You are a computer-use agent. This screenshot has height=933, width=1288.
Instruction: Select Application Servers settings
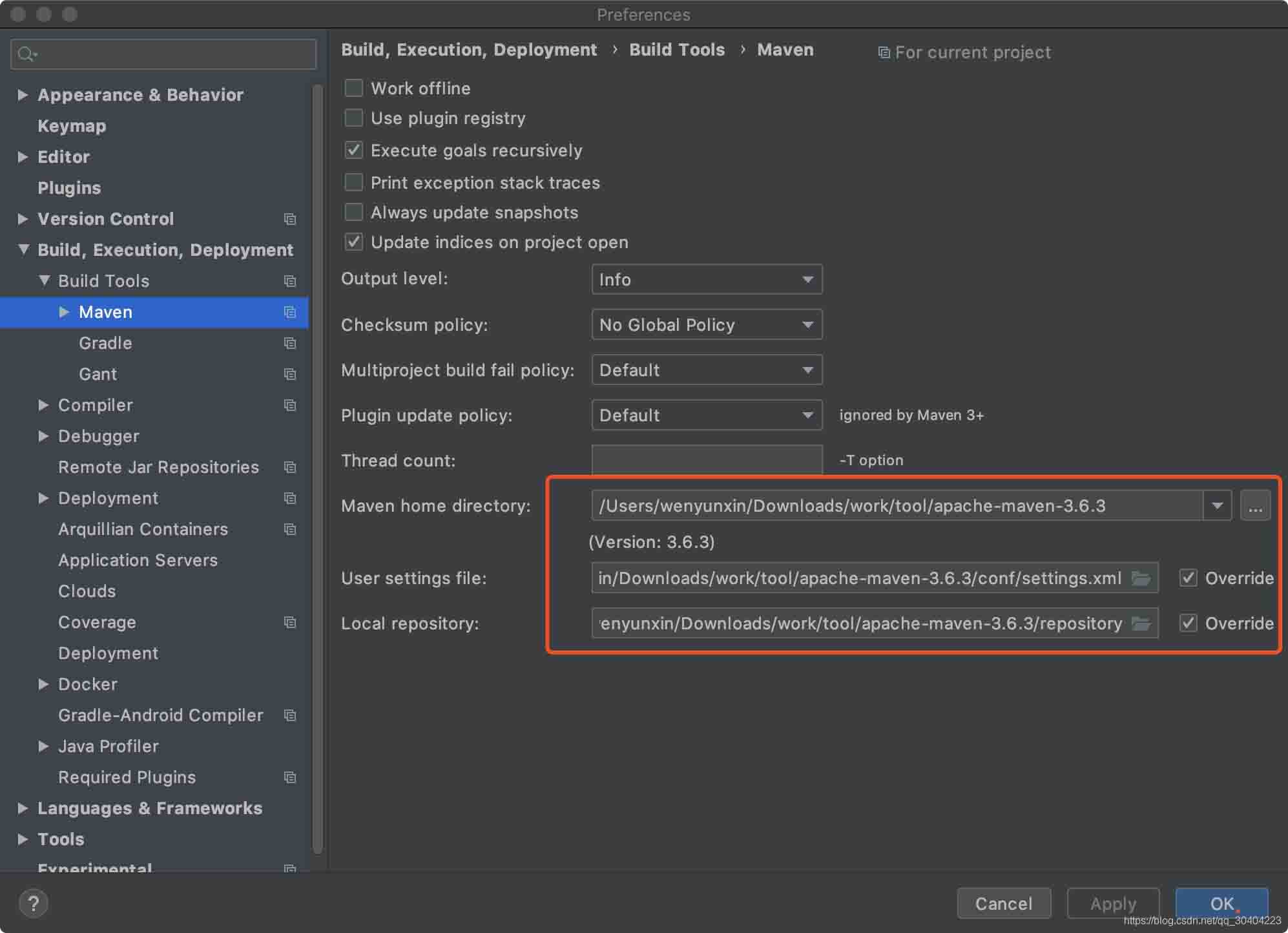click(x=138, y=560)
